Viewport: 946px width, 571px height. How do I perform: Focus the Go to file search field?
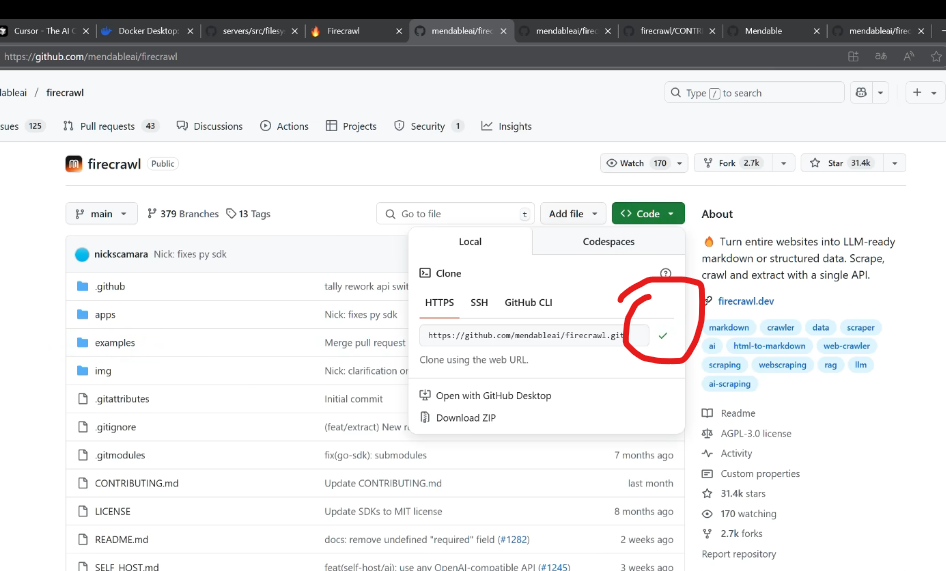[456, 214]
